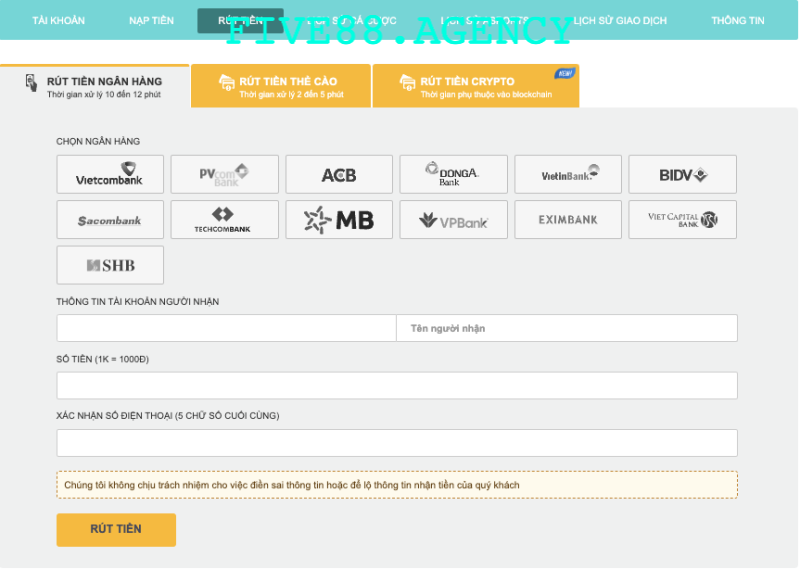Pick the ACB bank option

tap(339, 174)
